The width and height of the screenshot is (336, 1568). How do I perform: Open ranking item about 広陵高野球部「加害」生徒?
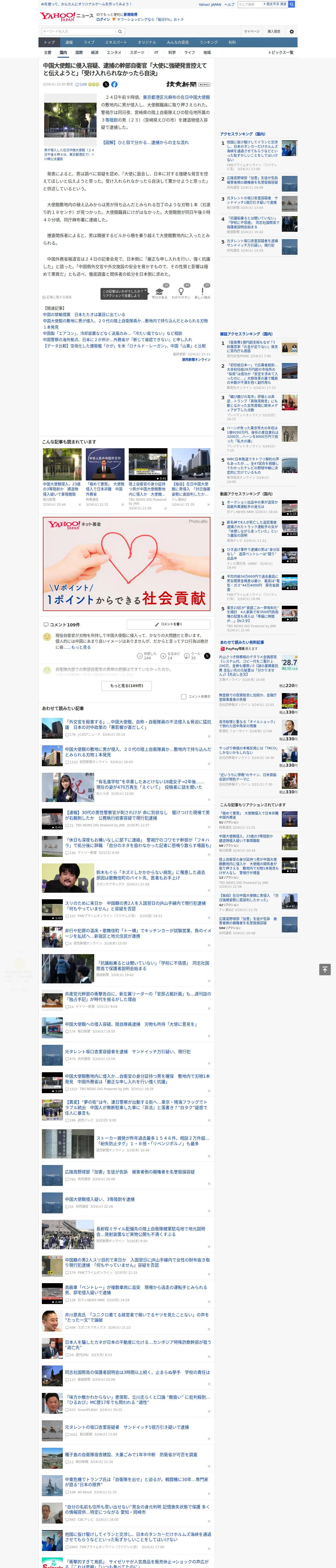click(x=259, y=183)
